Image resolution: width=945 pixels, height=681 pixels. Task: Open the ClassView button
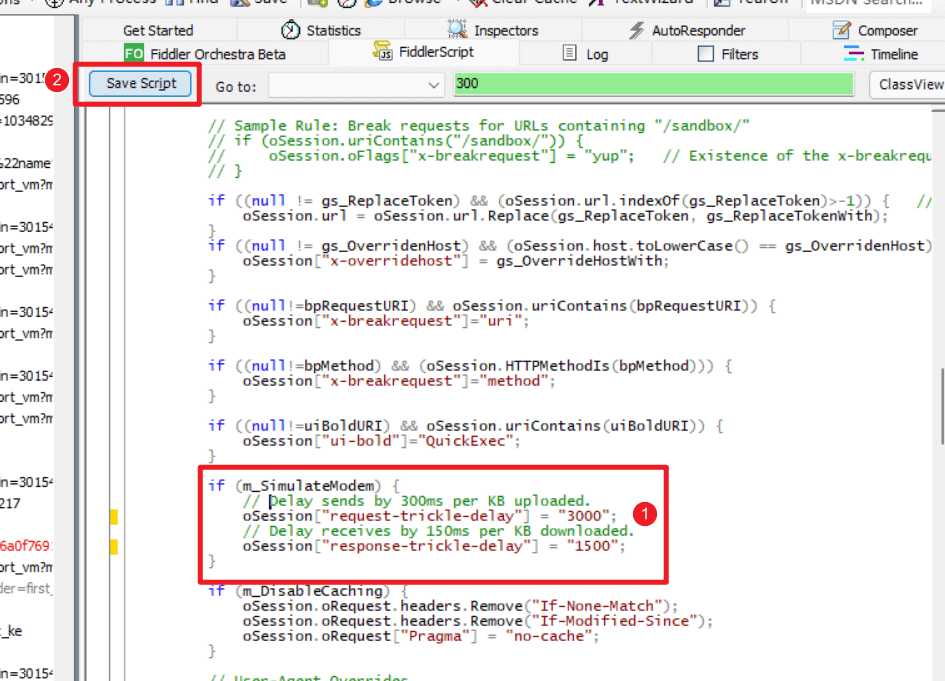910,84
